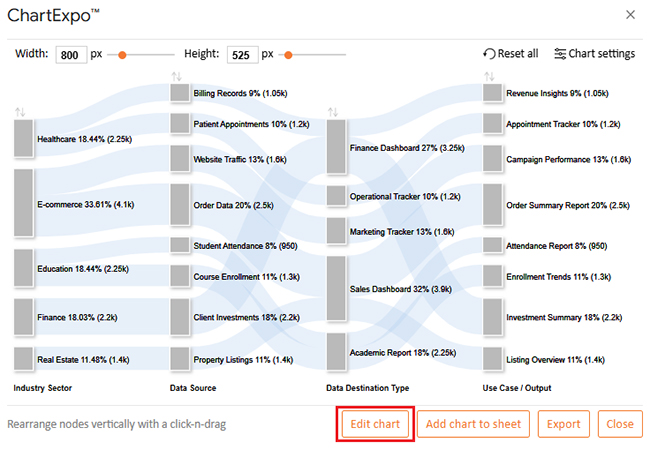The height and width of the screenshot is (450, 650).
Task: Open Chart settings
Action: coord(594,54)
